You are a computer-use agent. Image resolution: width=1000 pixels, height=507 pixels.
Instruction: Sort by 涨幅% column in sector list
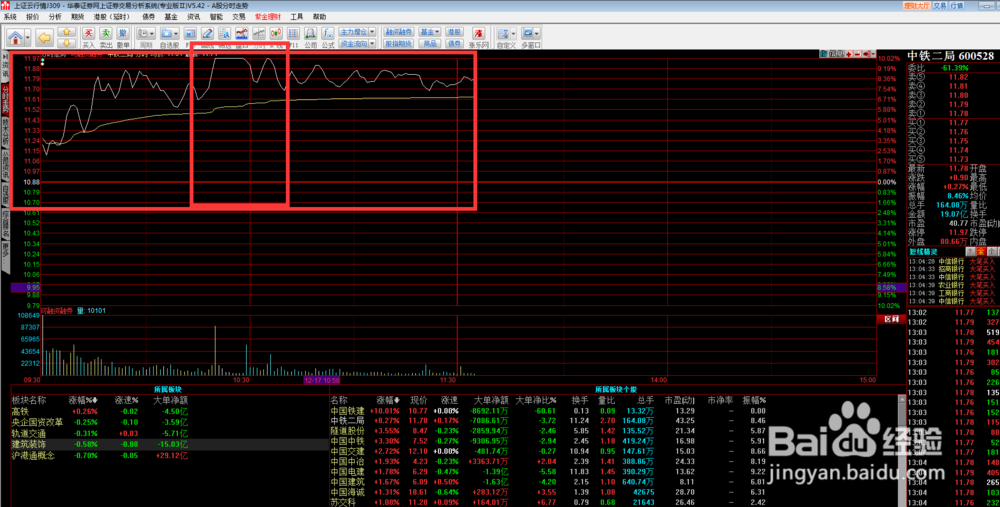pos(83,427)
